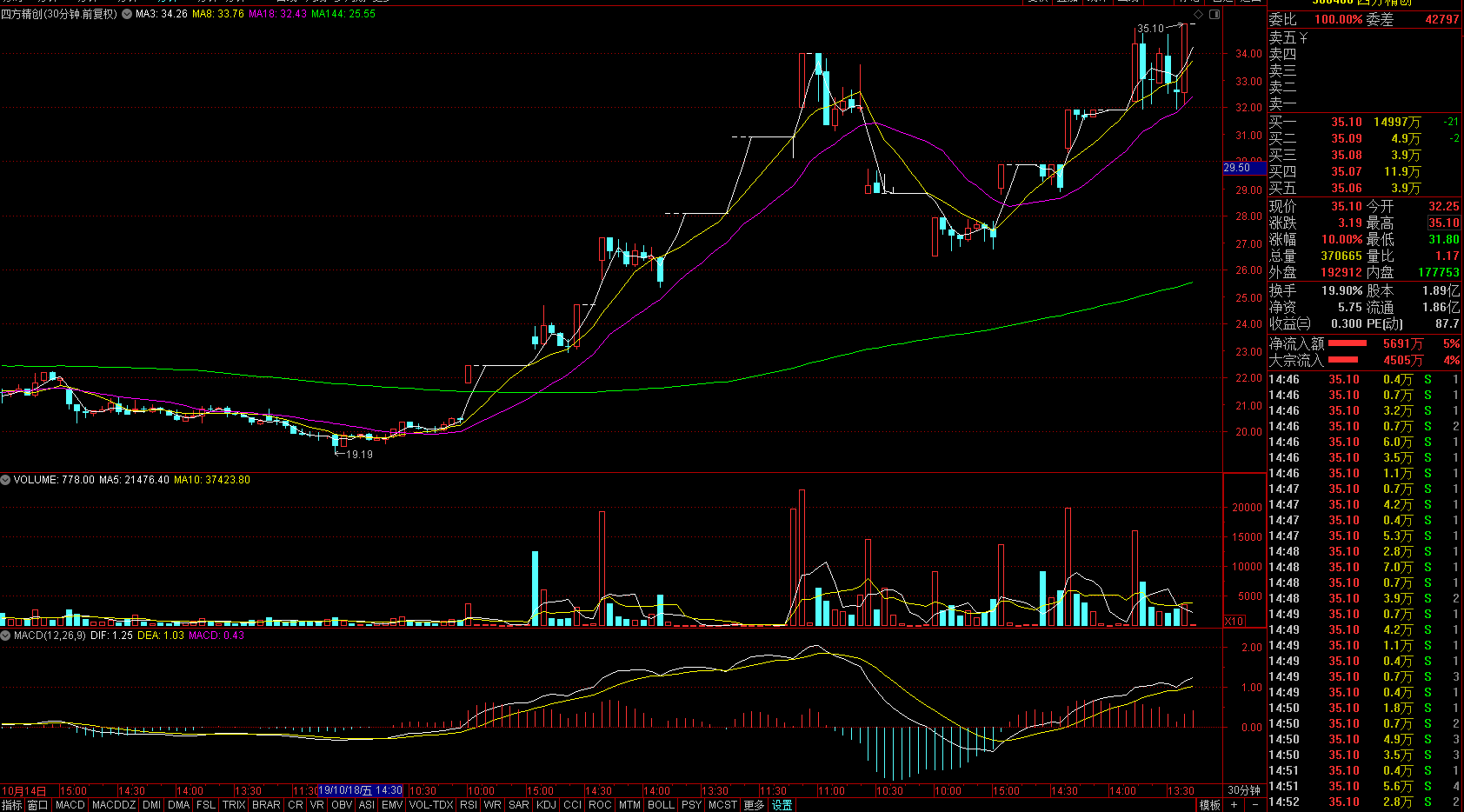Click the 35.10 high price annotation on chart
1464x812 pixels.
tap(1150, 29)
